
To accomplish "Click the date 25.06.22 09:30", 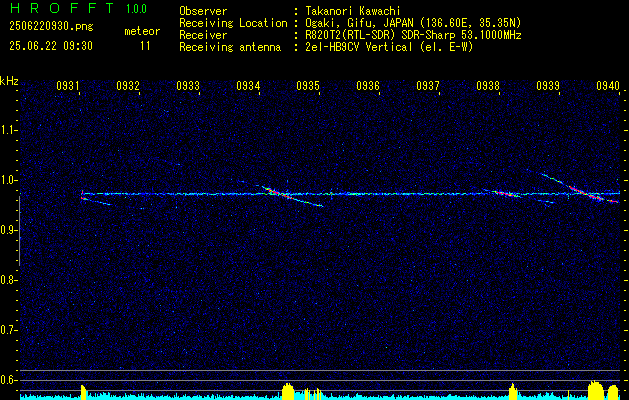I will [51, 46].
